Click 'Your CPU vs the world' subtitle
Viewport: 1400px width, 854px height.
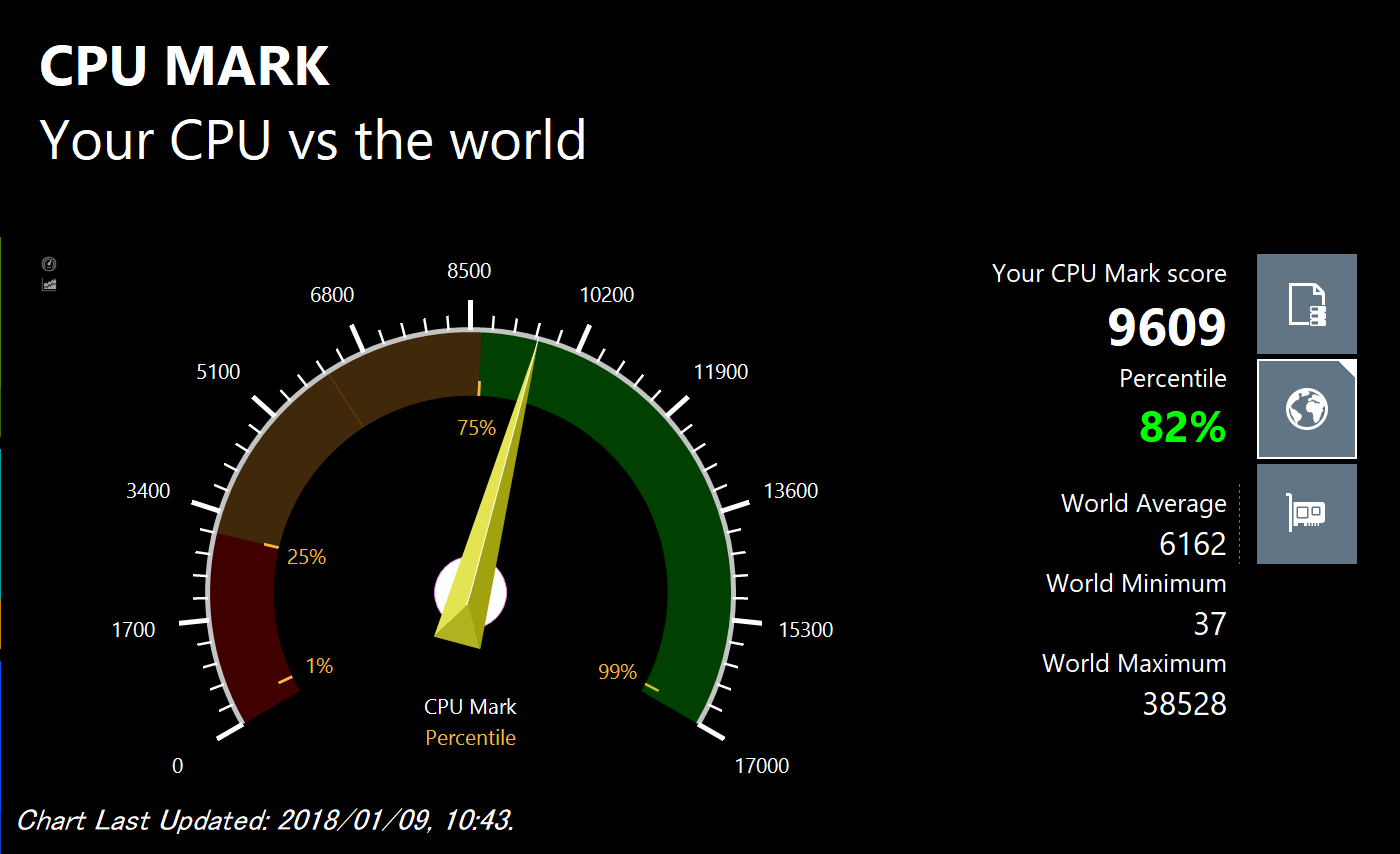click(x=313, y=139)
